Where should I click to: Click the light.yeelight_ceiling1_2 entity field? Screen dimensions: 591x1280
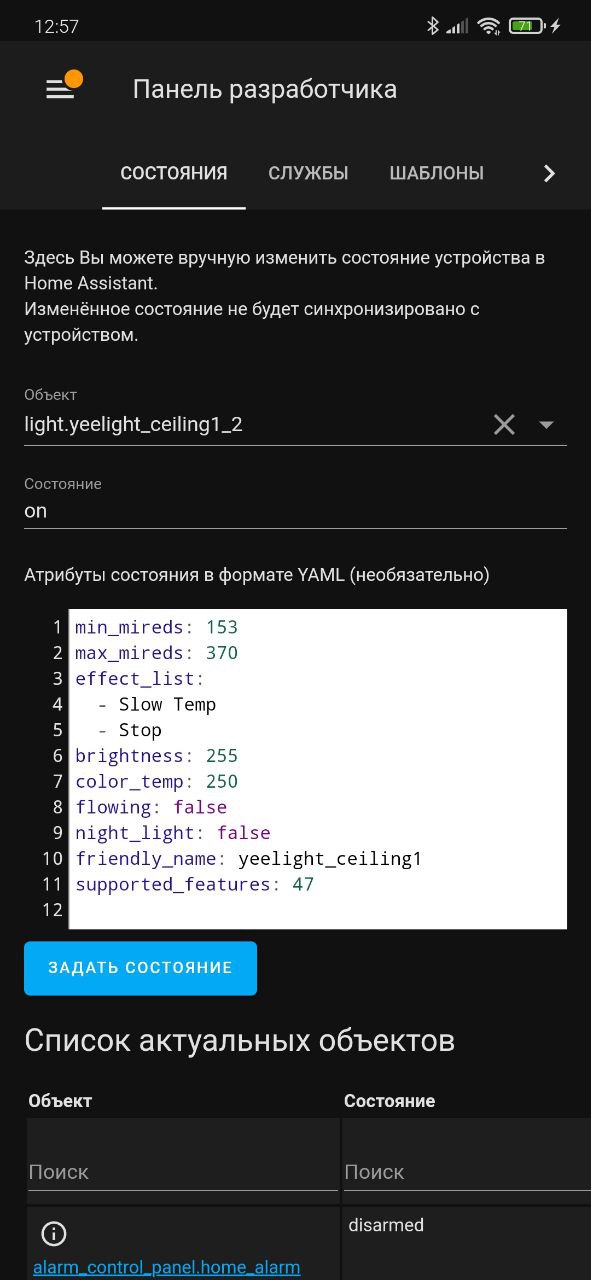(x=255, y=425)
